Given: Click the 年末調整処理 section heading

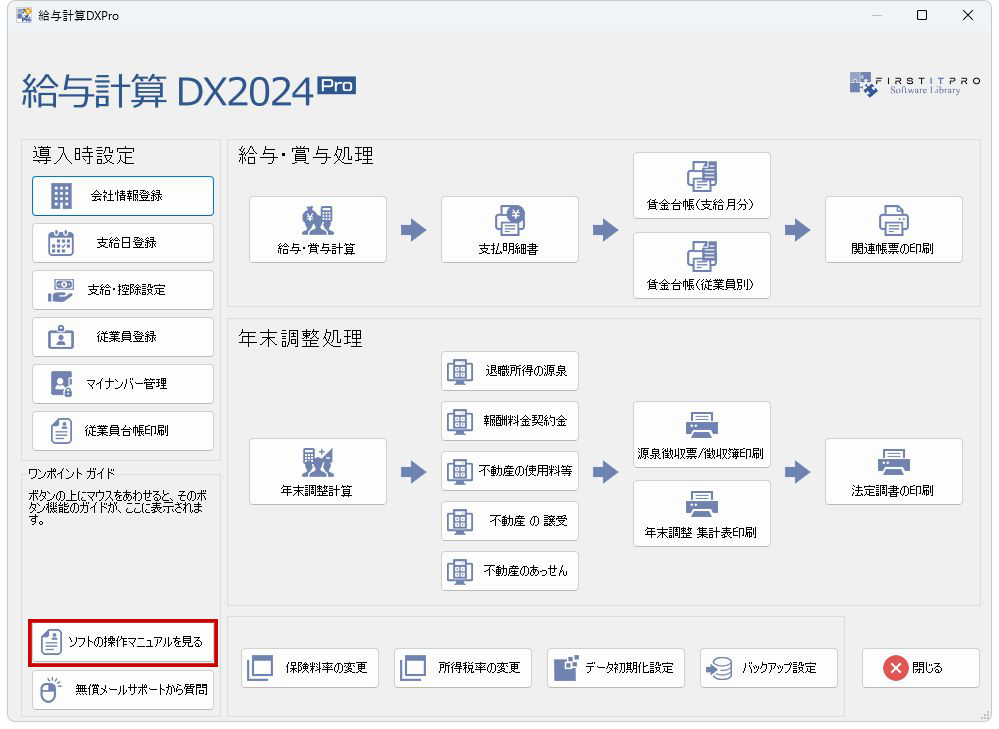Looking at the screenshot, I should click(x=300, y=338).
